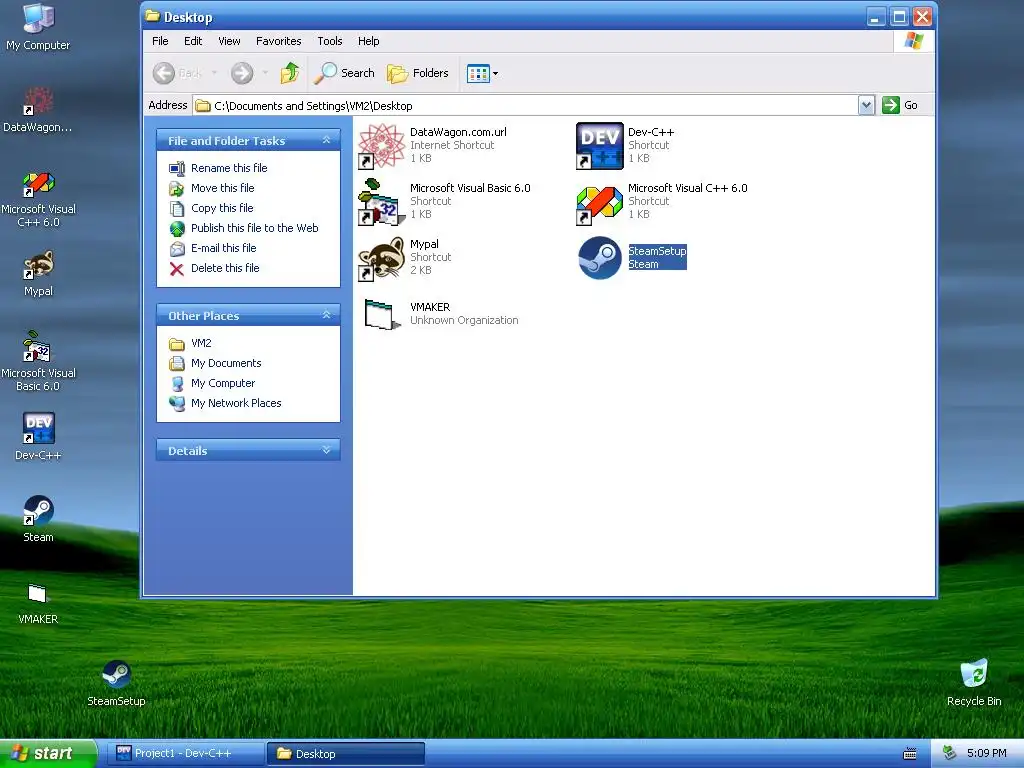The width and height of the screenshot is (1024, 768).
Task: Open the Forward history dropdown arrow
Action: (x=264, y=73)
